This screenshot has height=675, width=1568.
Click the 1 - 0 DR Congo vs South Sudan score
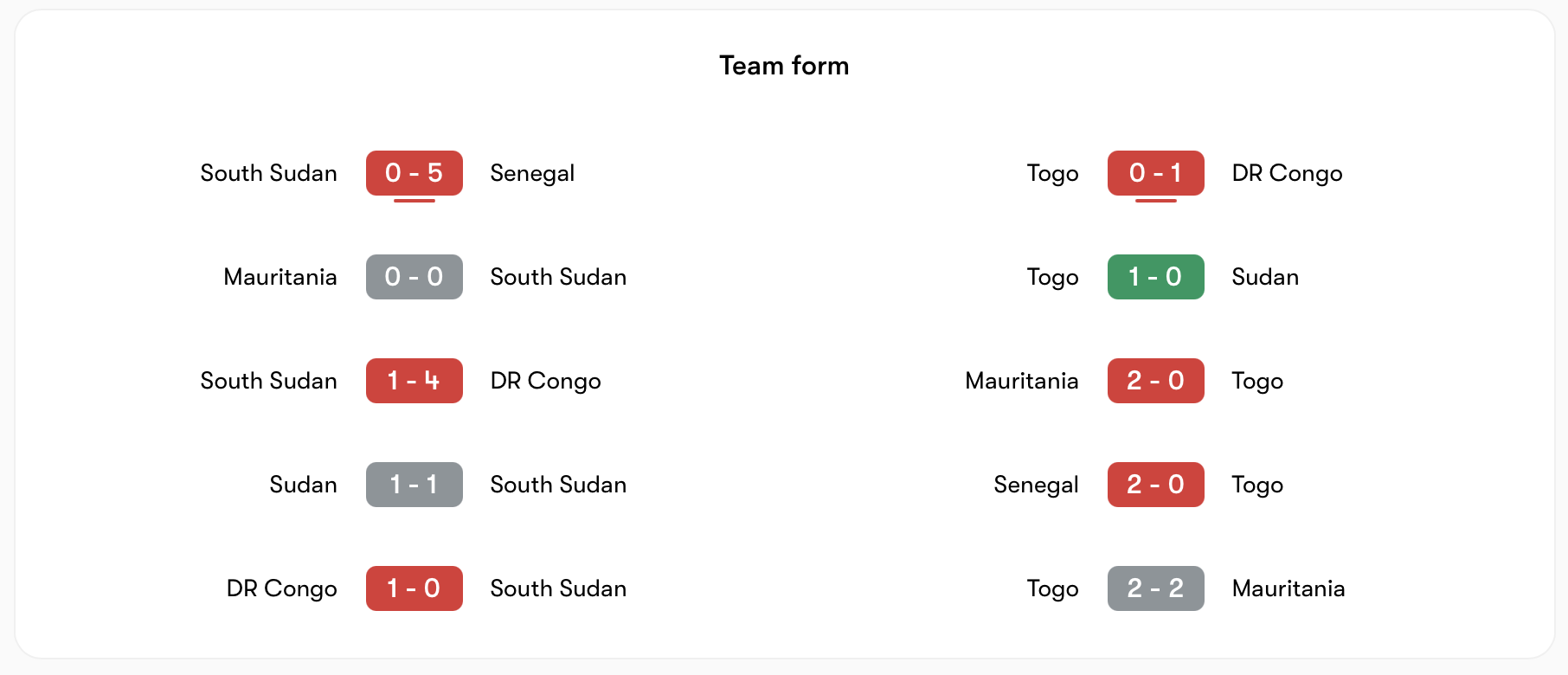pos(414,588)
